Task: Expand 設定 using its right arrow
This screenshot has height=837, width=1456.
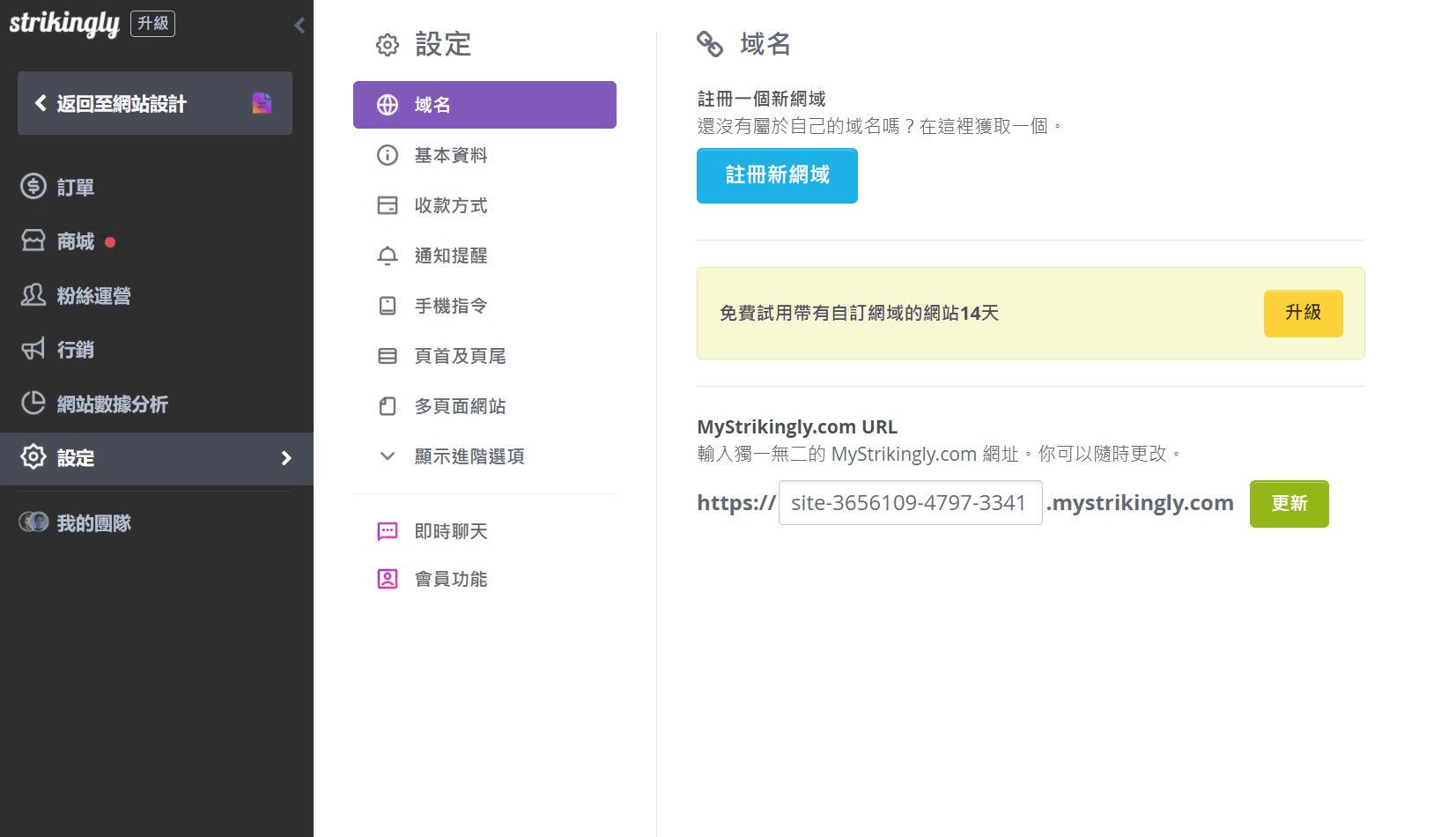Action: 285,457
